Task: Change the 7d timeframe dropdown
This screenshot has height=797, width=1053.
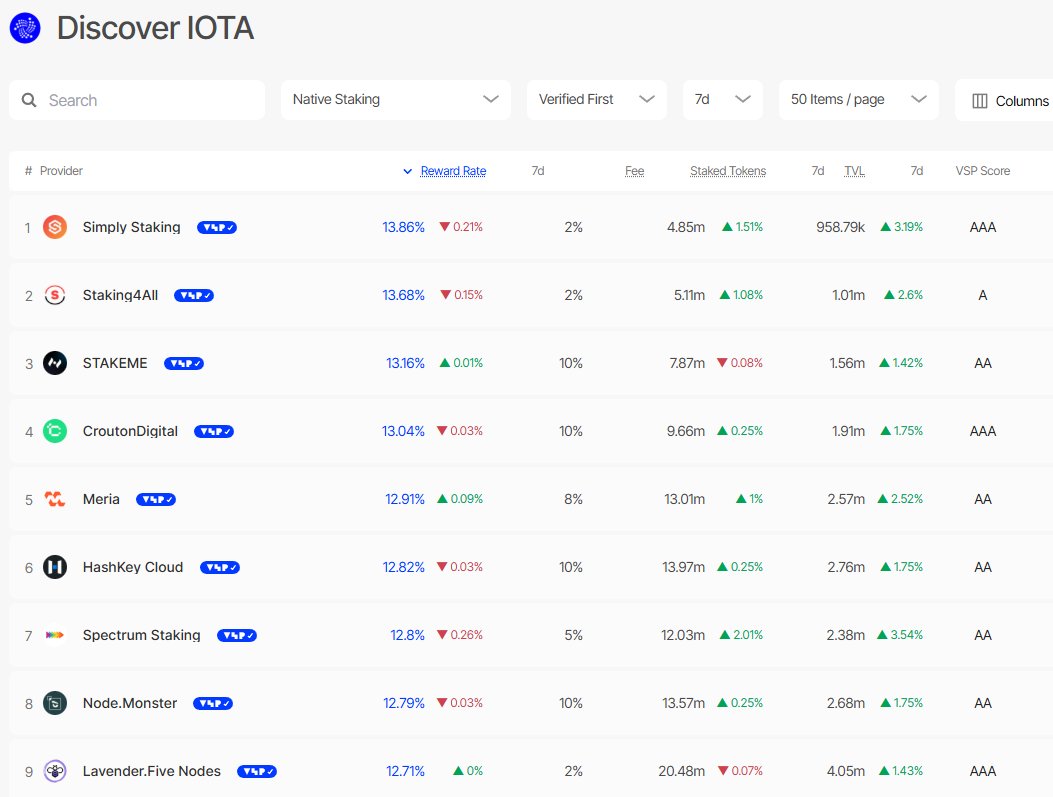Action: (722, 100)
